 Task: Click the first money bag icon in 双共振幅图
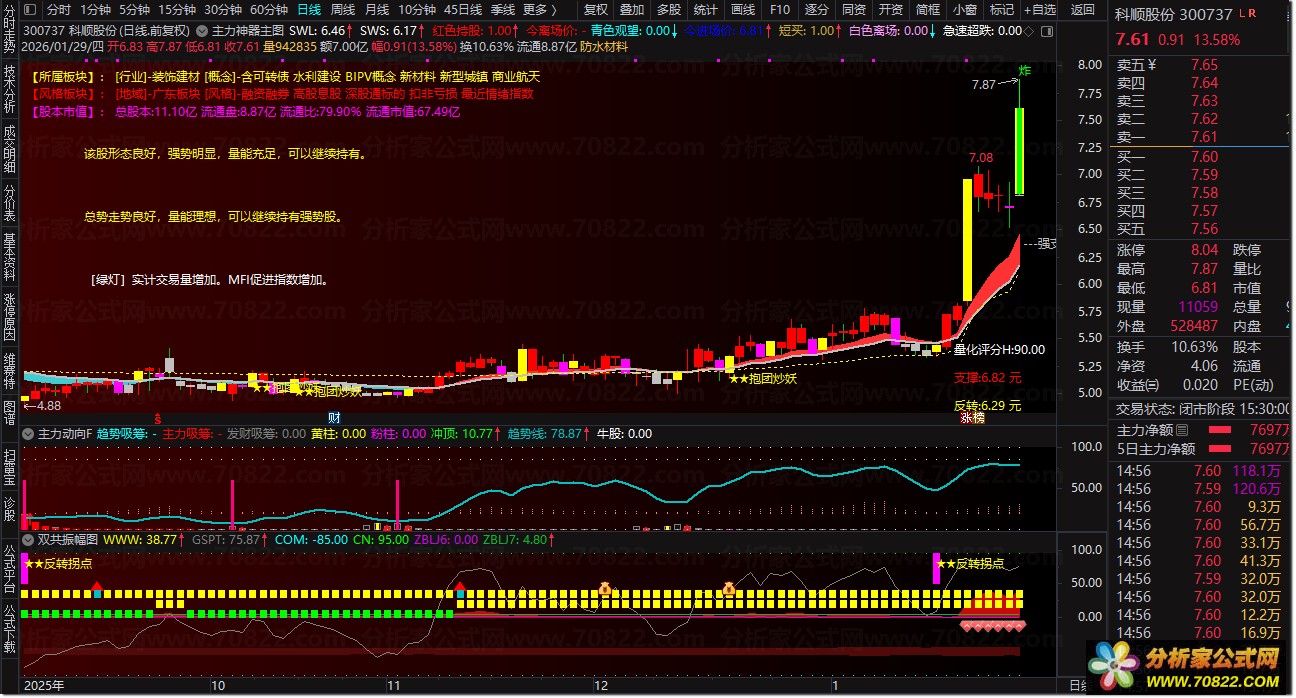click(605, 588)
